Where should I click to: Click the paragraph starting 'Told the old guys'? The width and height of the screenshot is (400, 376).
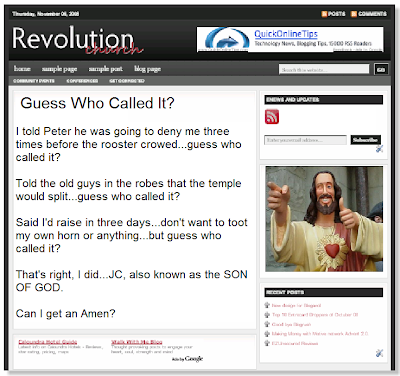(x=129, y=190)
